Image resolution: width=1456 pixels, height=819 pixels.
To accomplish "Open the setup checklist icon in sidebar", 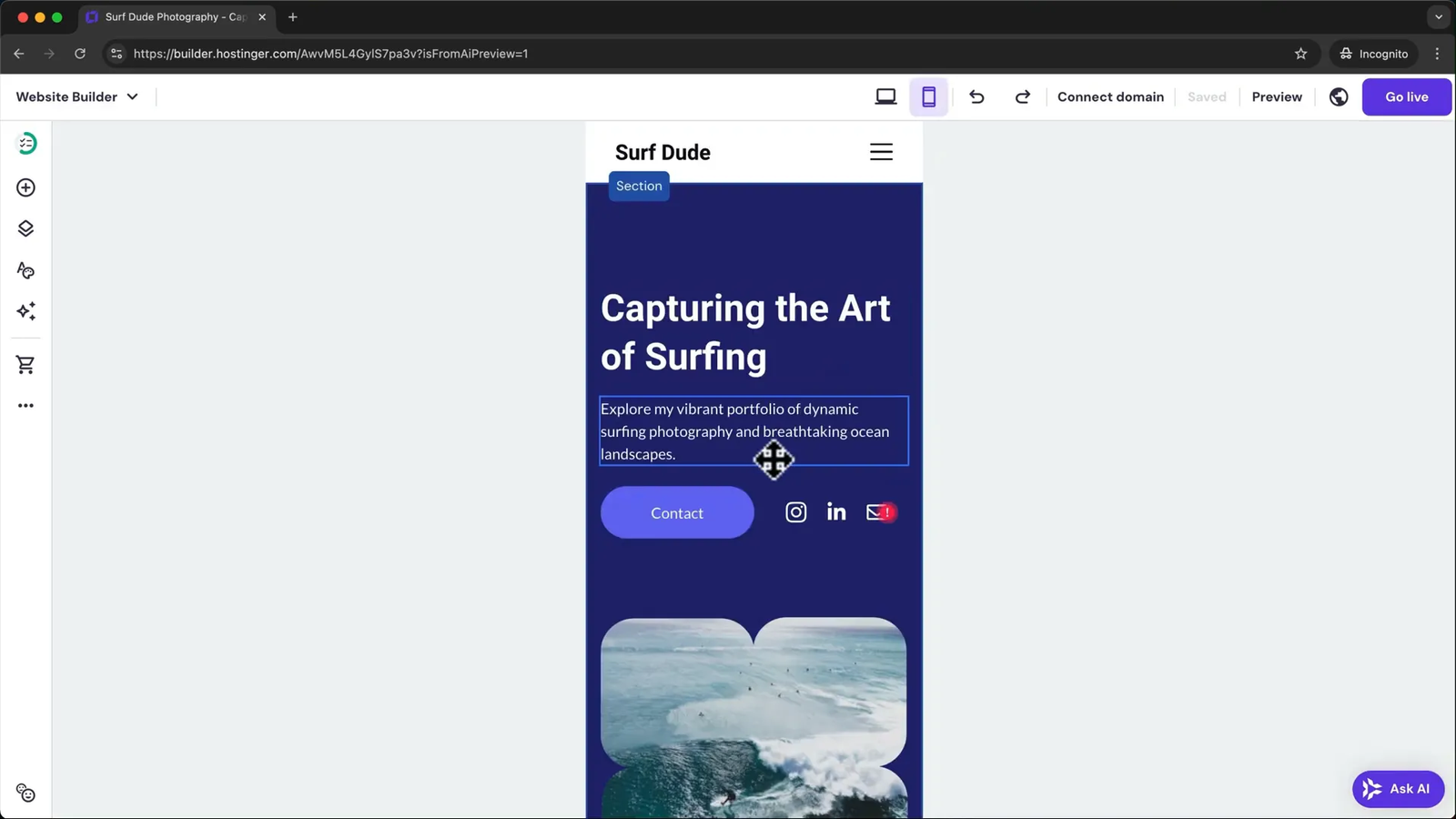I will 26,144.
